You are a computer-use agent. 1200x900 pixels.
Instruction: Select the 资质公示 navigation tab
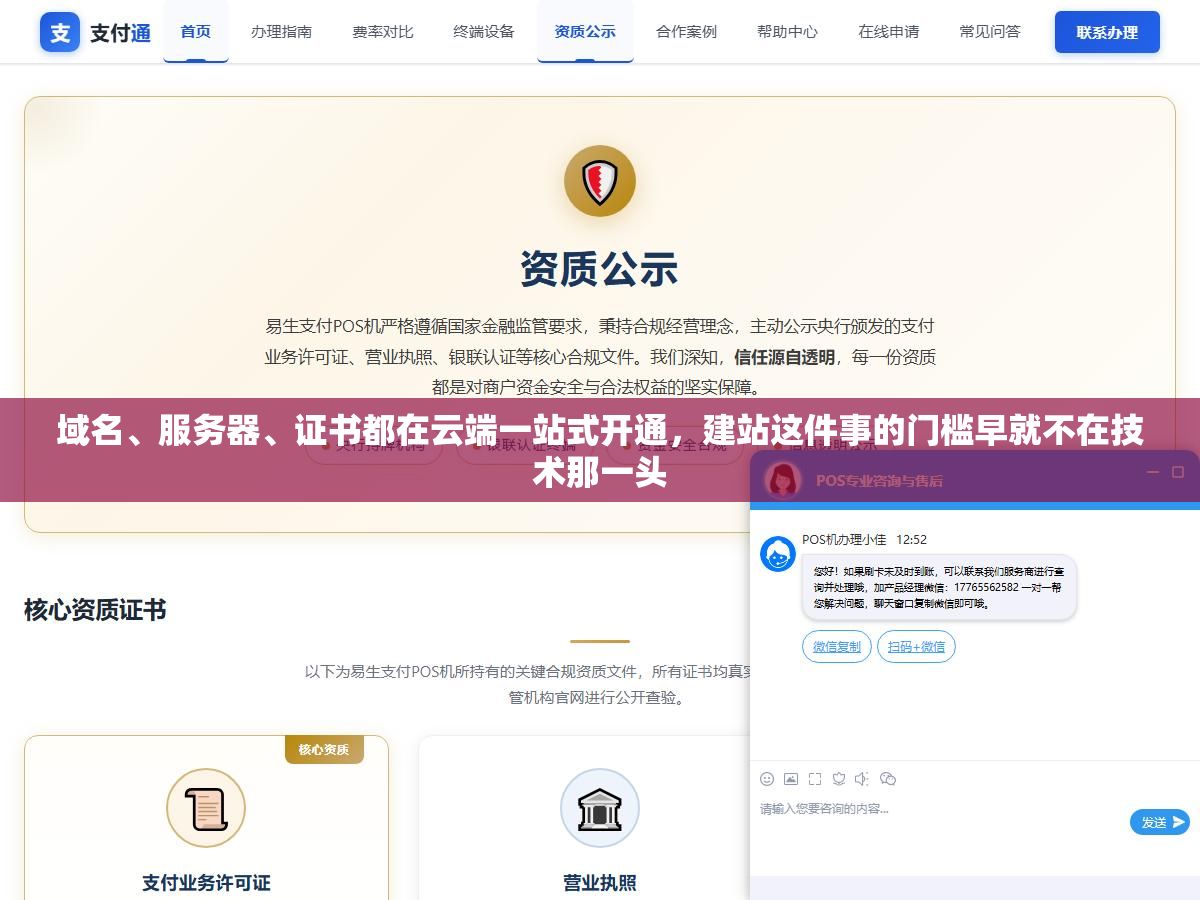coord(585,31)
